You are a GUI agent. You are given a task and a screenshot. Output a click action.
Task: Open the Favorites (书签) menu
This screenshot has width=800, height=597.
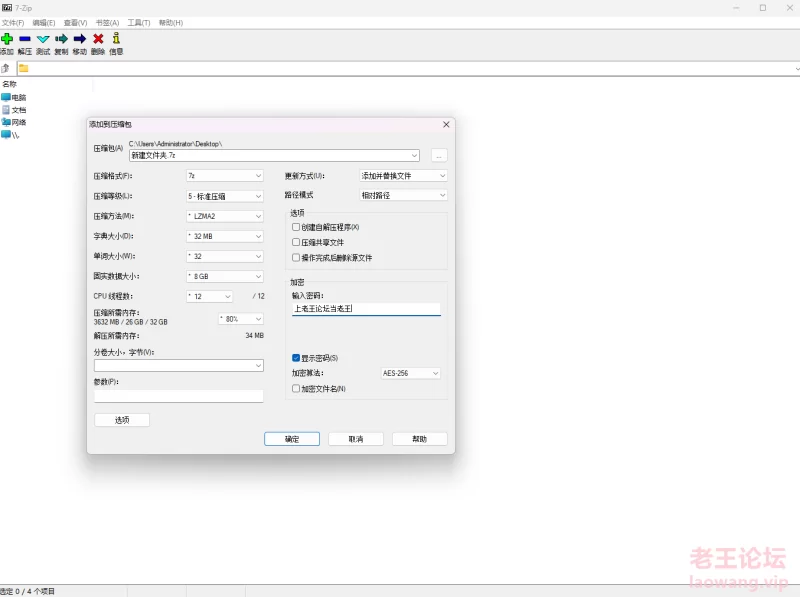point(107,23)
